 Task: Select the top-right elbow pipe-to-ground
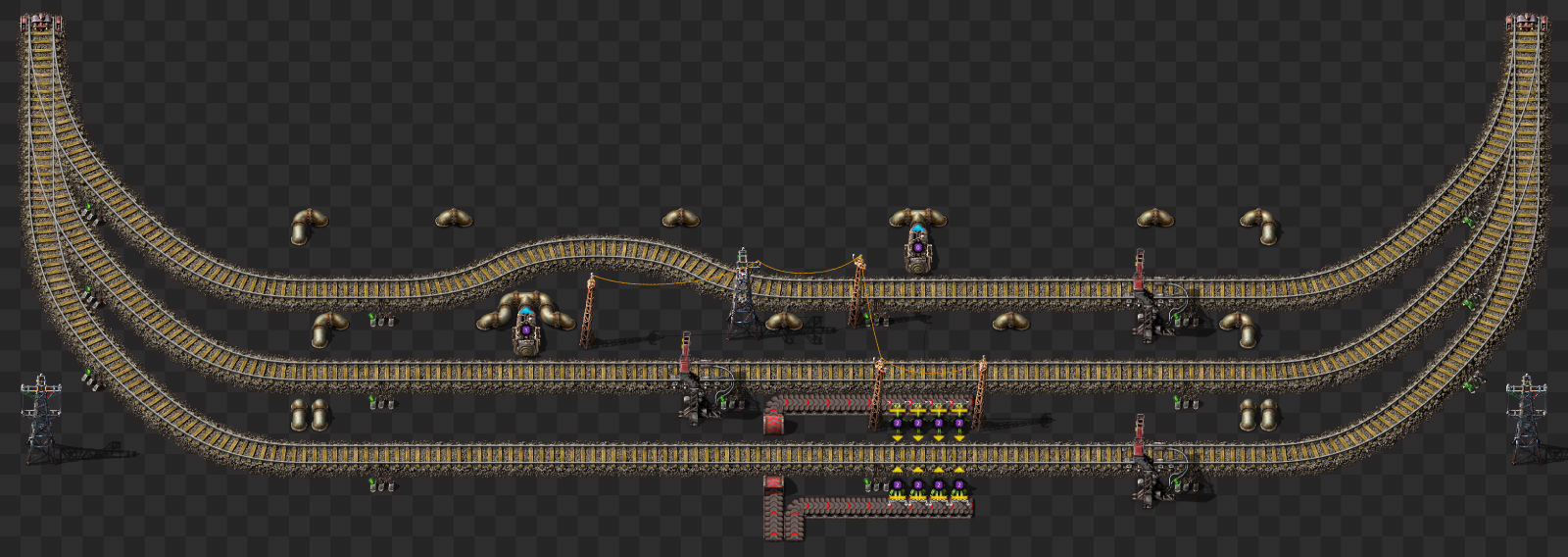1259,227
